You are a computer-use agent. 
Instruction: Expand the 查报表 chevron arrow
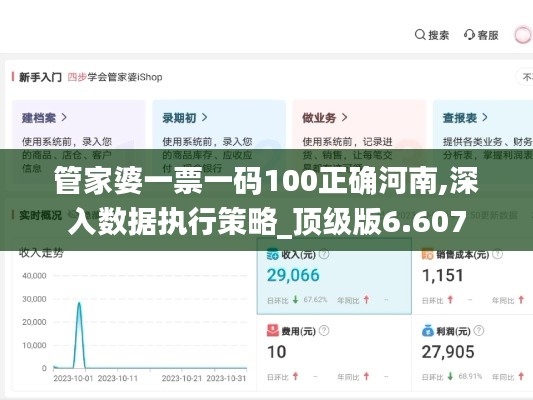(x=485, y=118)
